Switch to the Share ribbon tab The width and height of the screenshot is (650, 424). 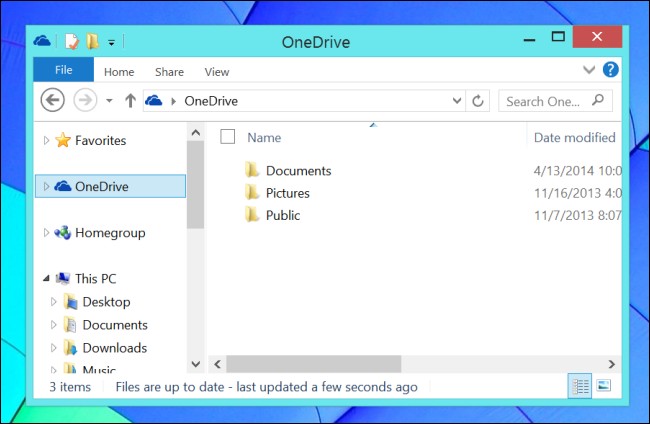(x=169, y=72)
